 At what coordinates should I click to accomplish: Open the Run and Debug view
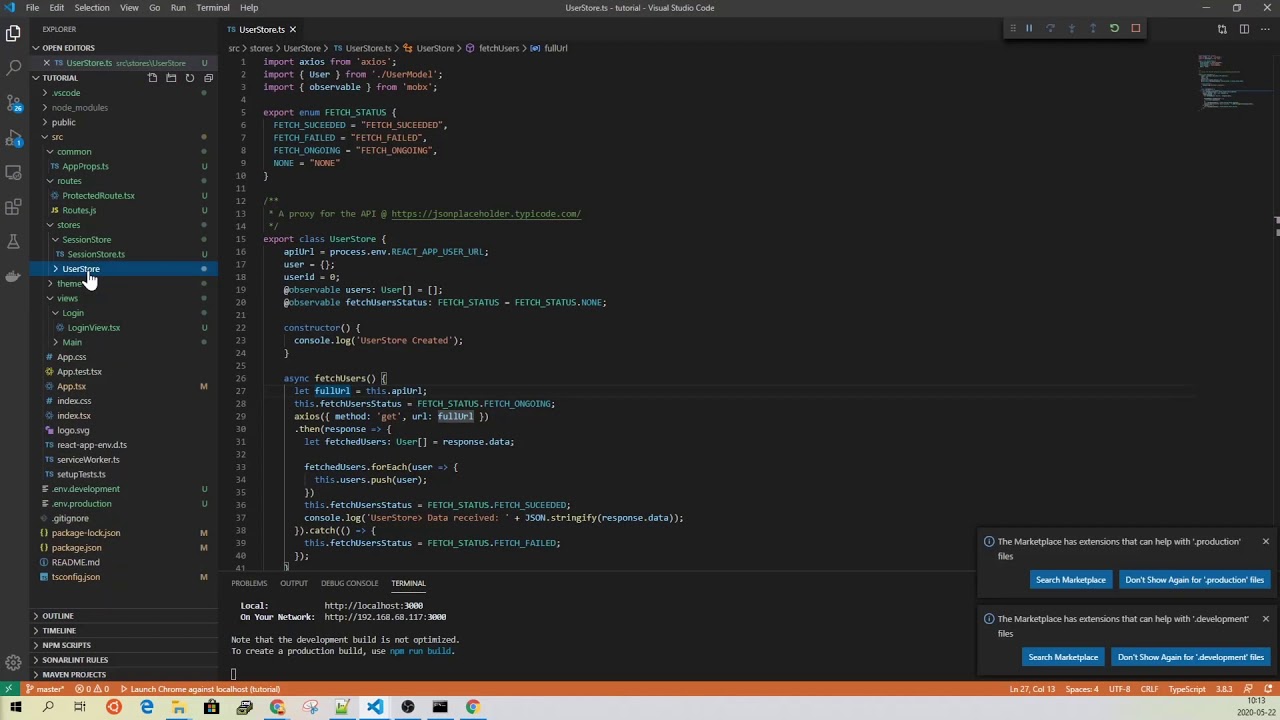[13, 137]
